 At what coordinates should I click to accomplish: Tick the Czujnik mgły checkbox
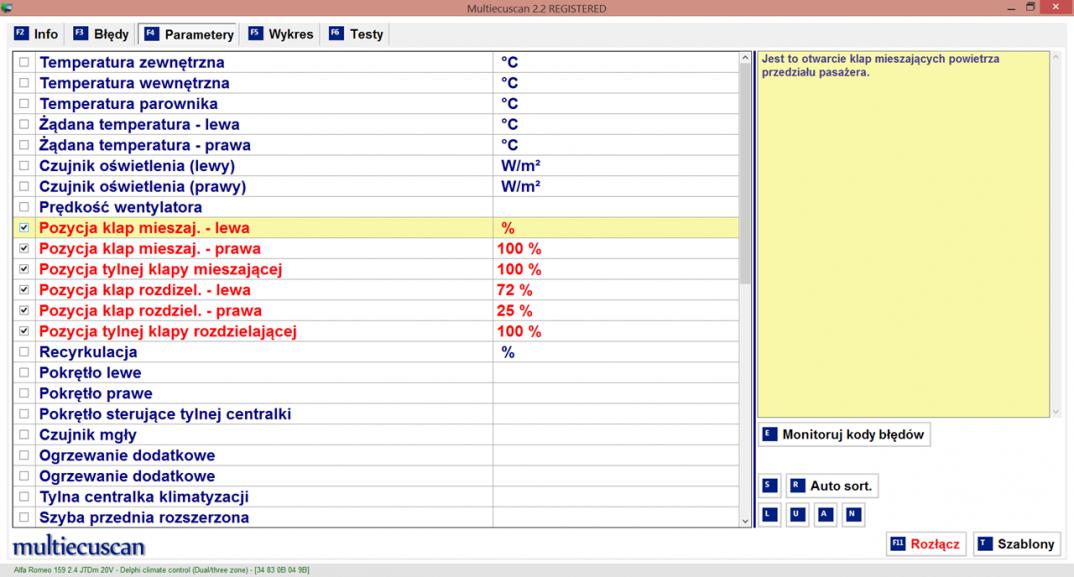(x=24, y=435)
